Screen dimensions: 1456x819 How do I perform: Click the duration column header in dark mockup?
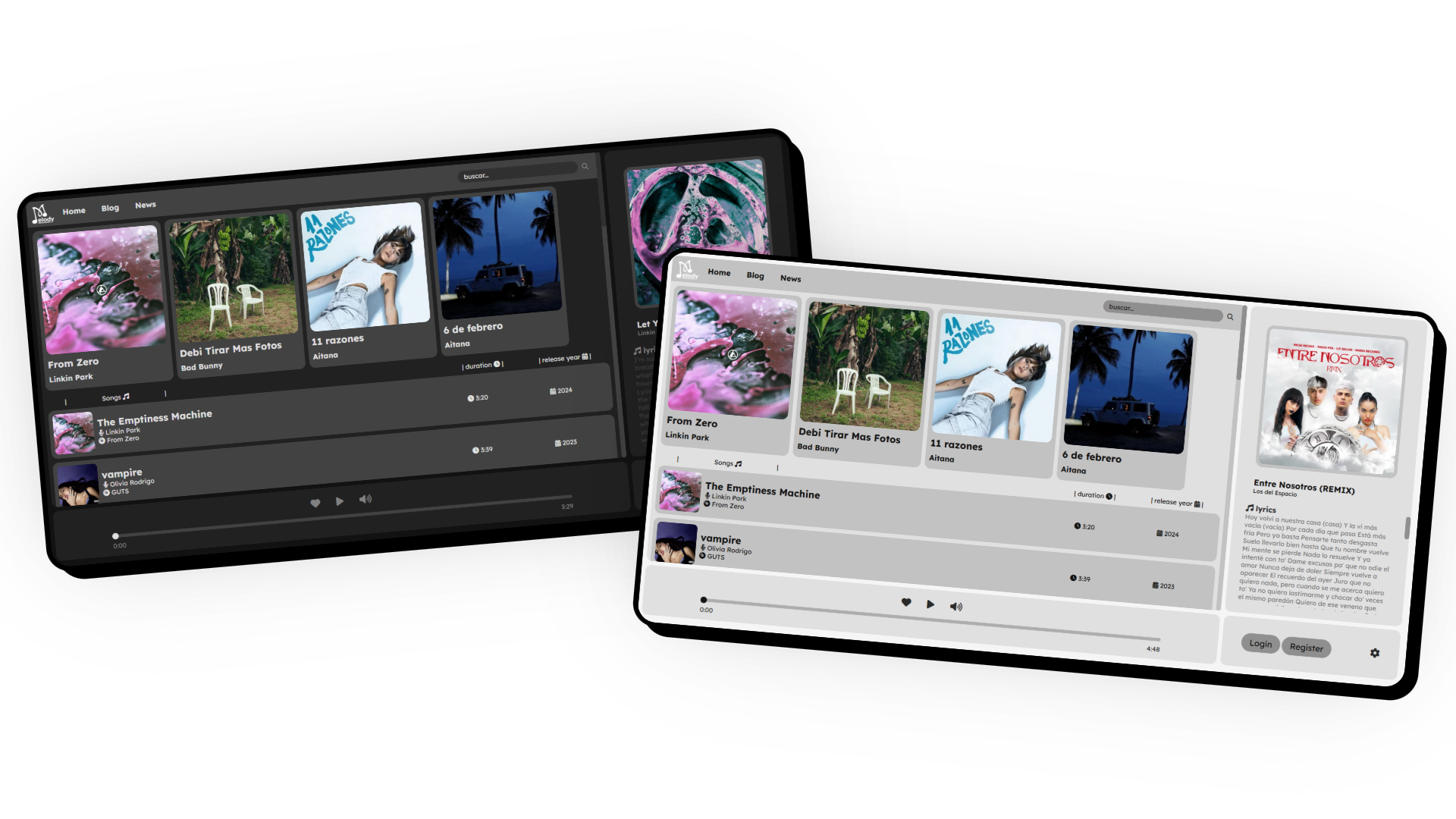(x=482, y=365)
